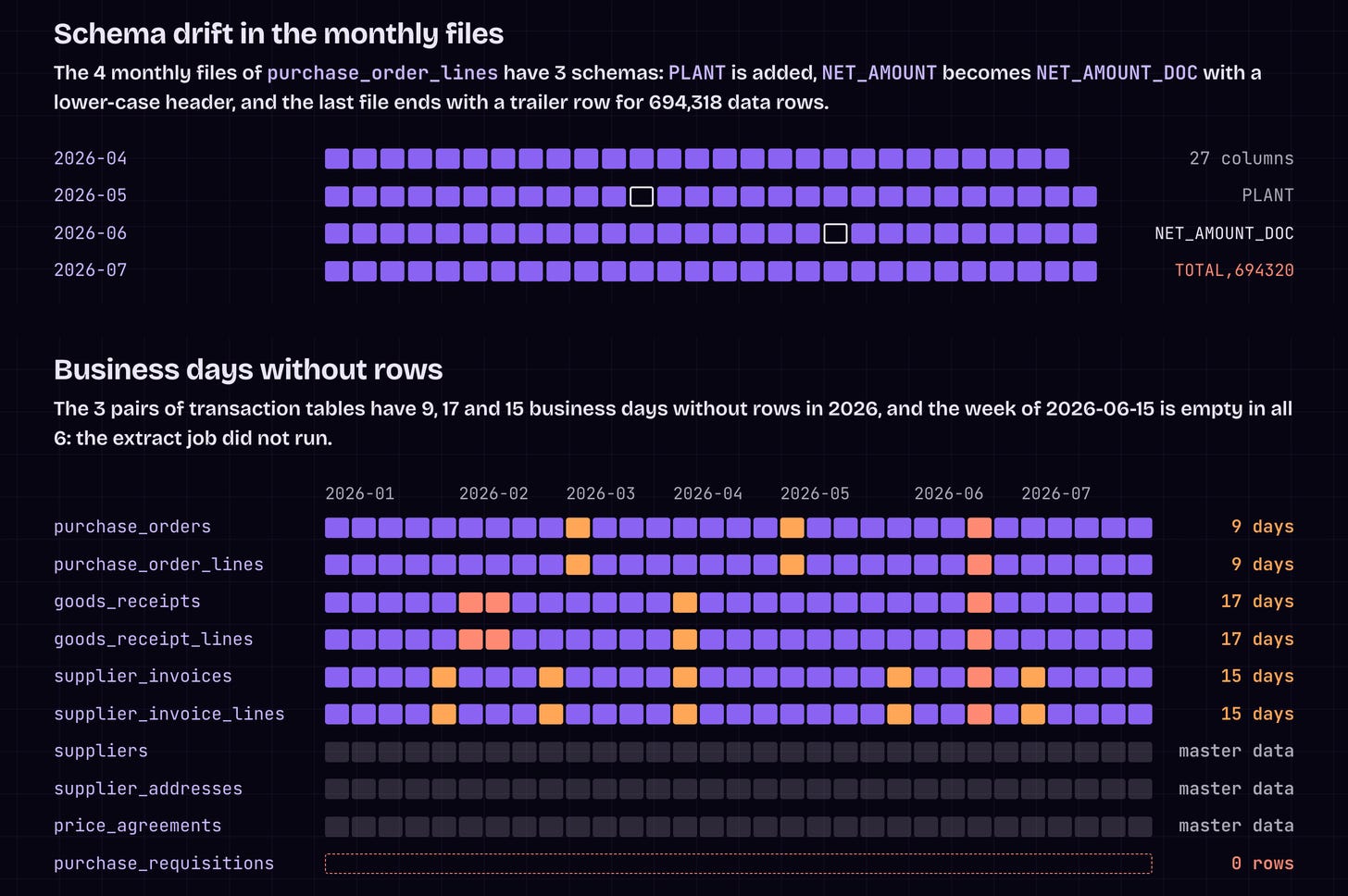This screenshot has height=896, width=1348.
Task: Click the supplier_invoice_lines row label
Action: click(x=169, y=715)
